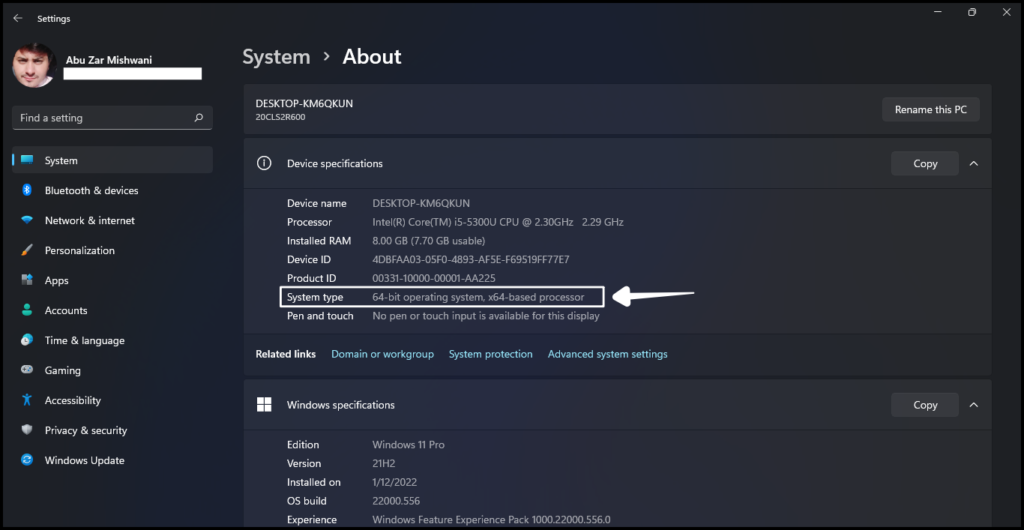
Task: Click the Version value 21H2
Action: point(384,463)
